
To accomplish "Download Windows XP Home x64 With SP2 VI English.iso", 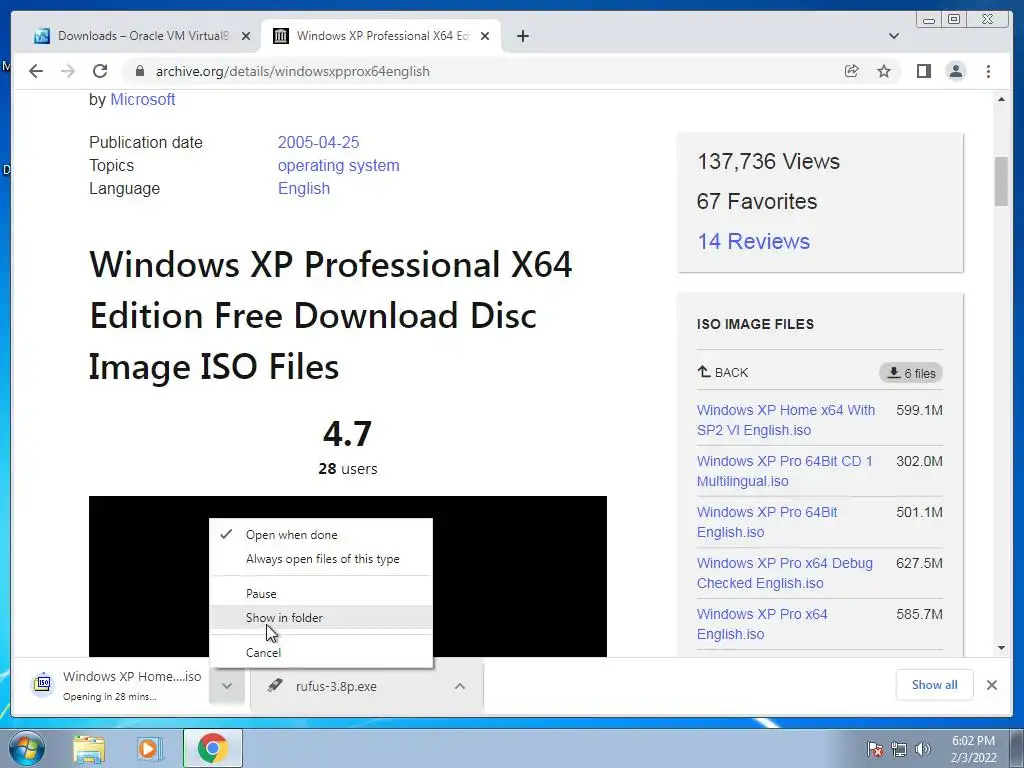I will tap(786, 420).
